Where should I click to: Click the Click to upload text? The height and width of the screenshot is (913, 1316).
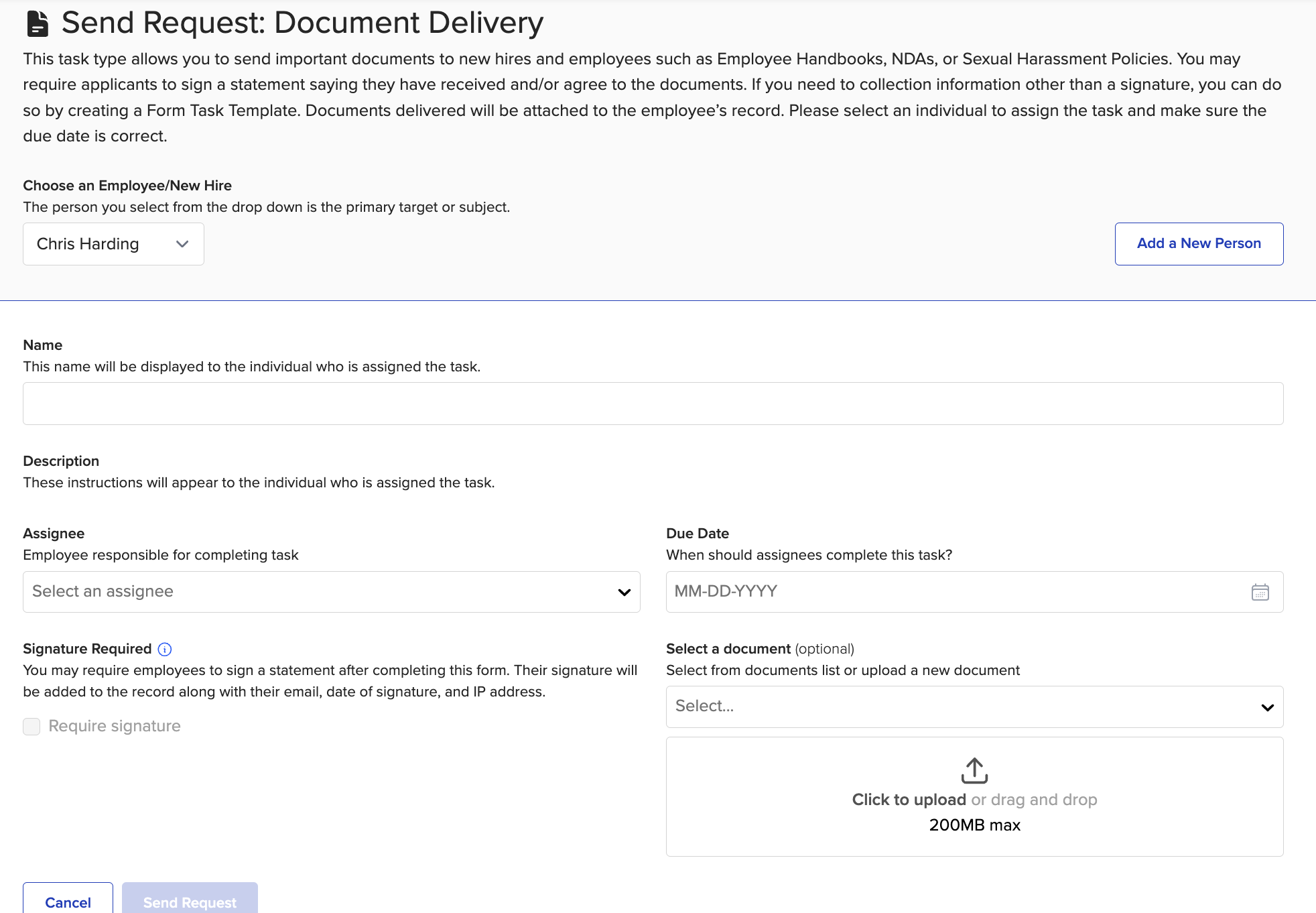[x=909, y=800]
